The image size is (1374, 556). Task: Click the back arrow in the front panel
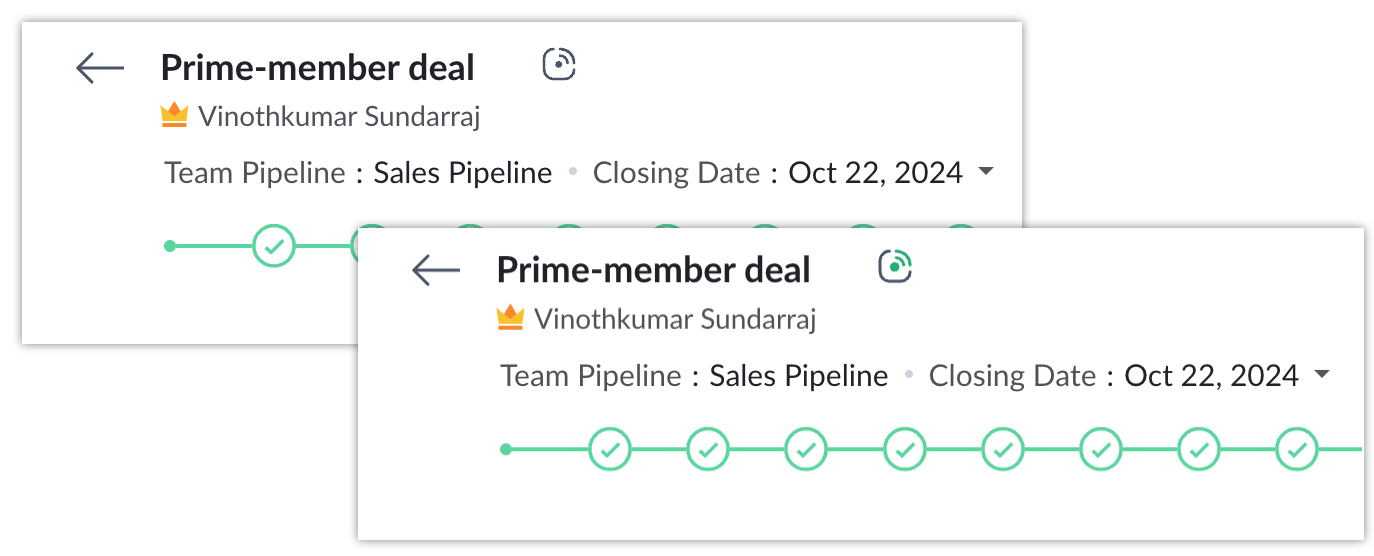tap(436, 270)
